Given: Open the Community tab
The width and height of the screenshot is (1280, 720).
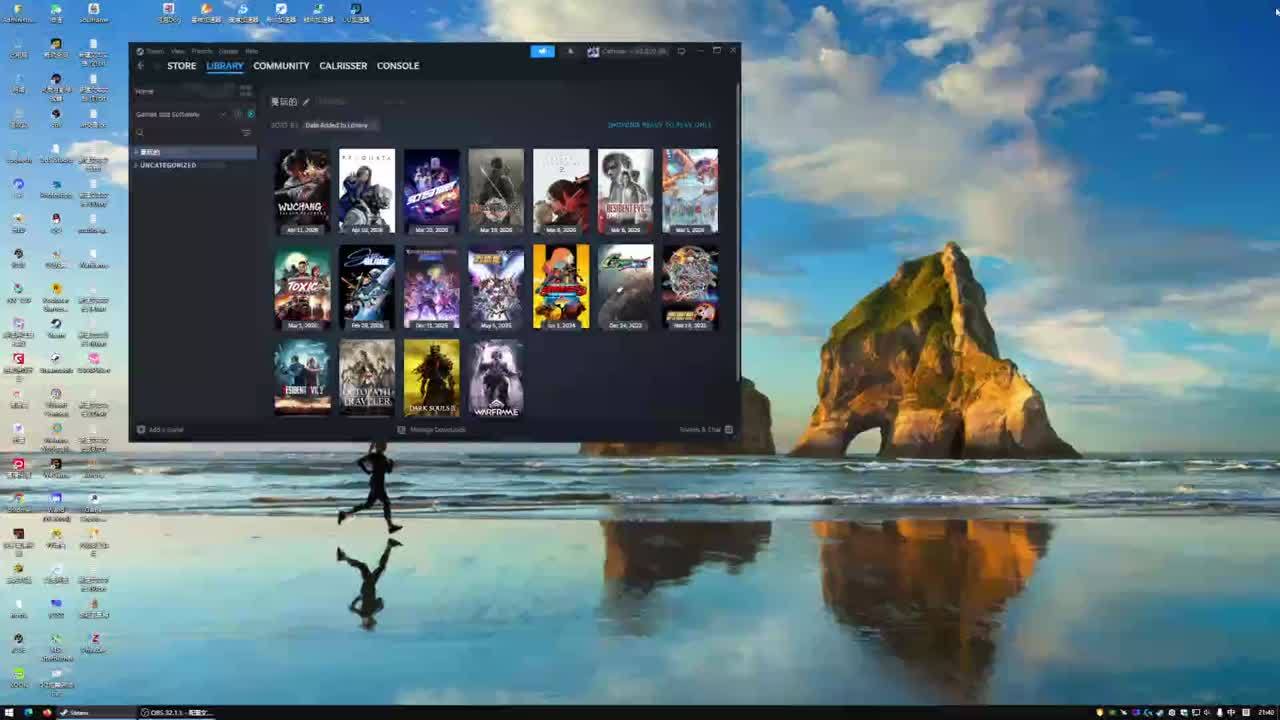Looking at the screenshot, I should [281, 66].
